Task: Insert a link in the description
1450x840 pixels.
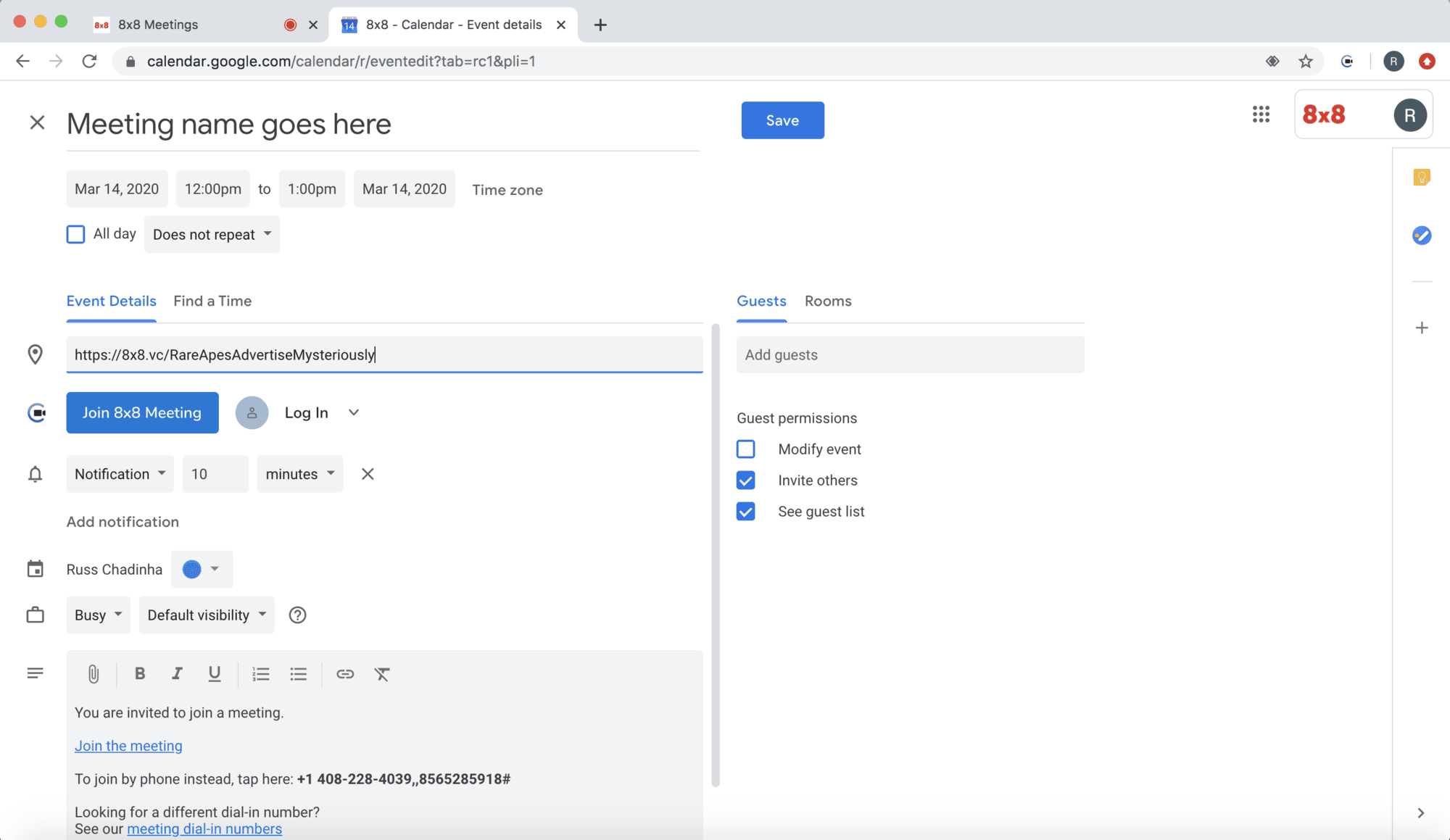Action: [345, 674]
